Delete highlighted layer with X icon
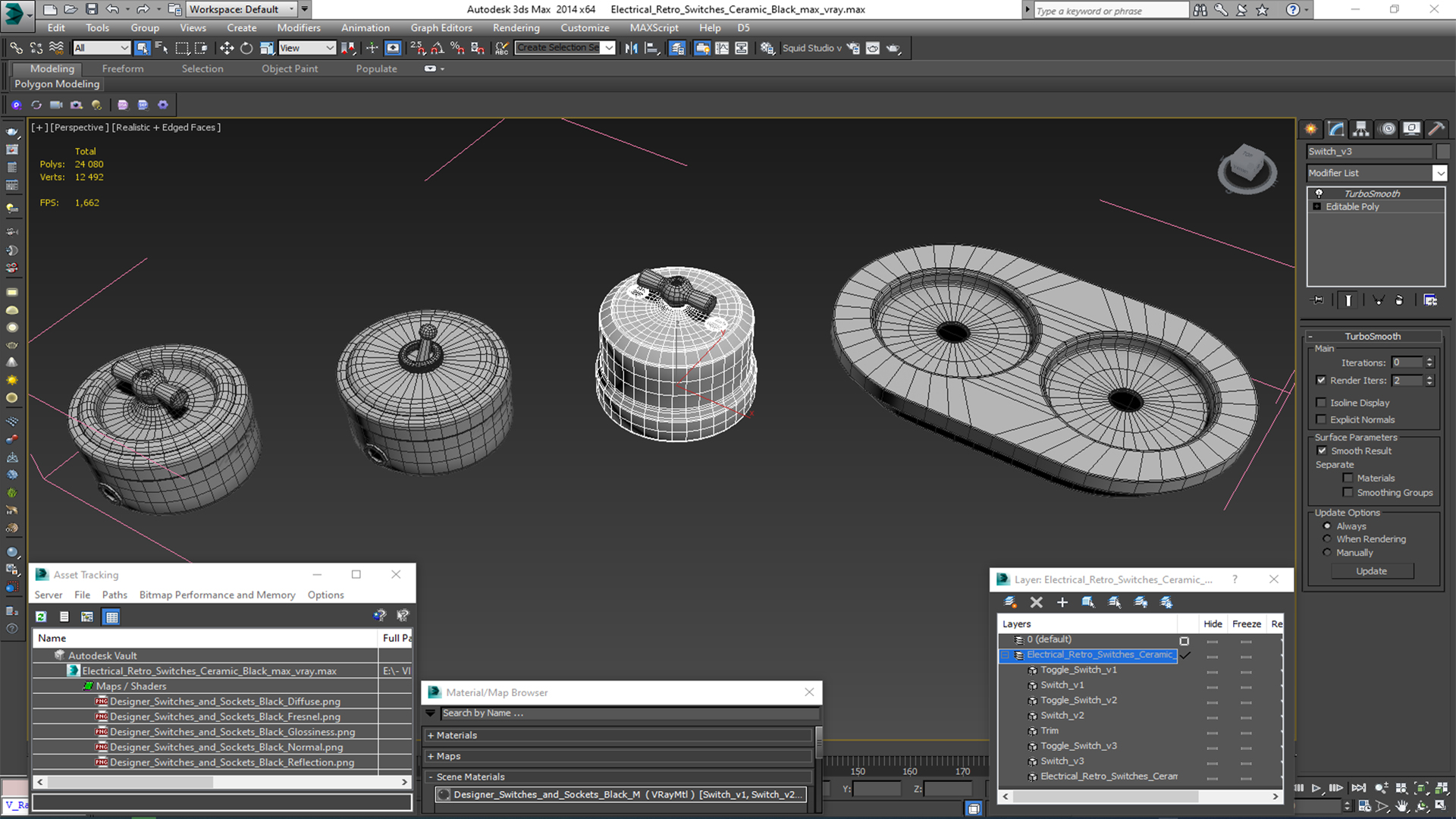Image resolution: width=1456 pixels, height=819 pixels. click(x=1036, y=602)
